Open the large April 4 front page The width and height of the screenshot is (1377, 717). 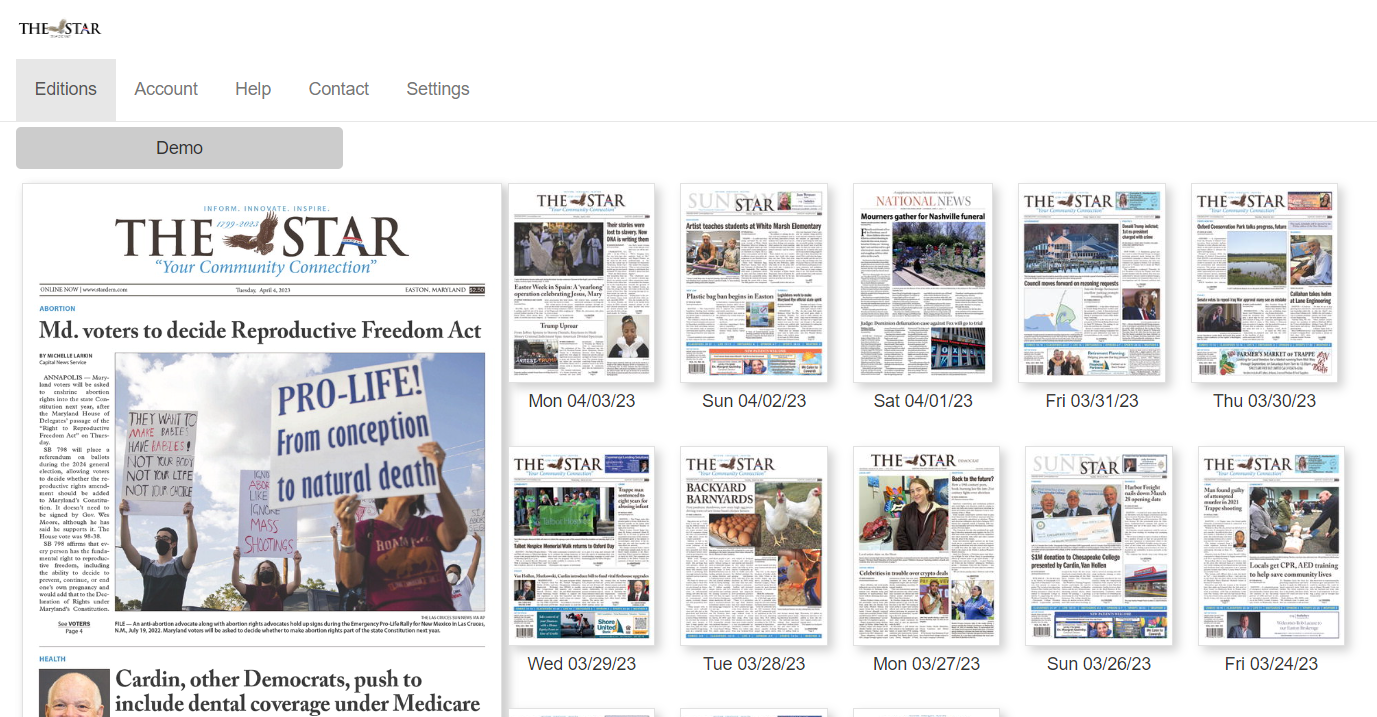tap(262, 450)
